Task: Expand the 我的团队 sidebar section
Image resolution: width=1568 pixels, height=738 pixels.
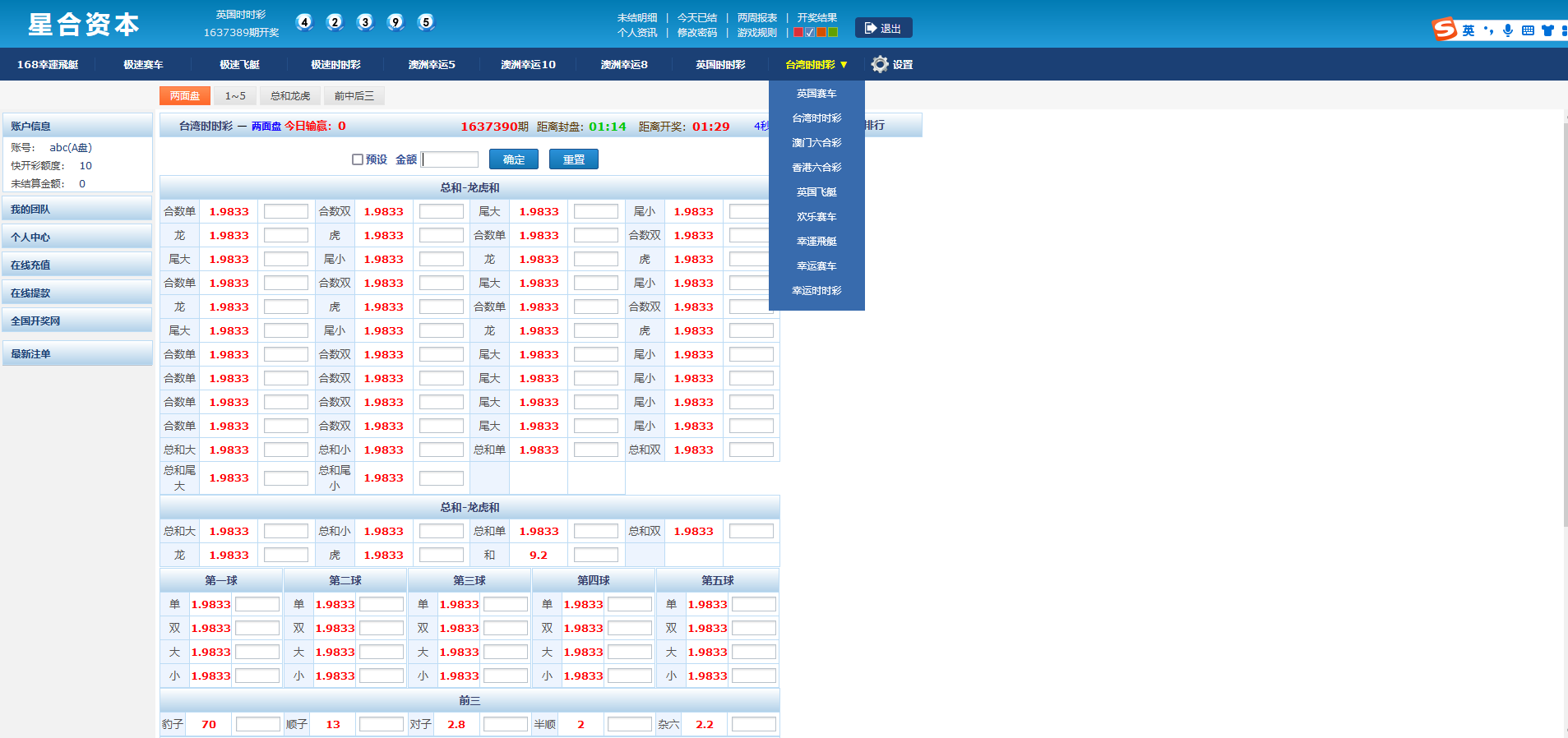Action: (x=77, y=210)
